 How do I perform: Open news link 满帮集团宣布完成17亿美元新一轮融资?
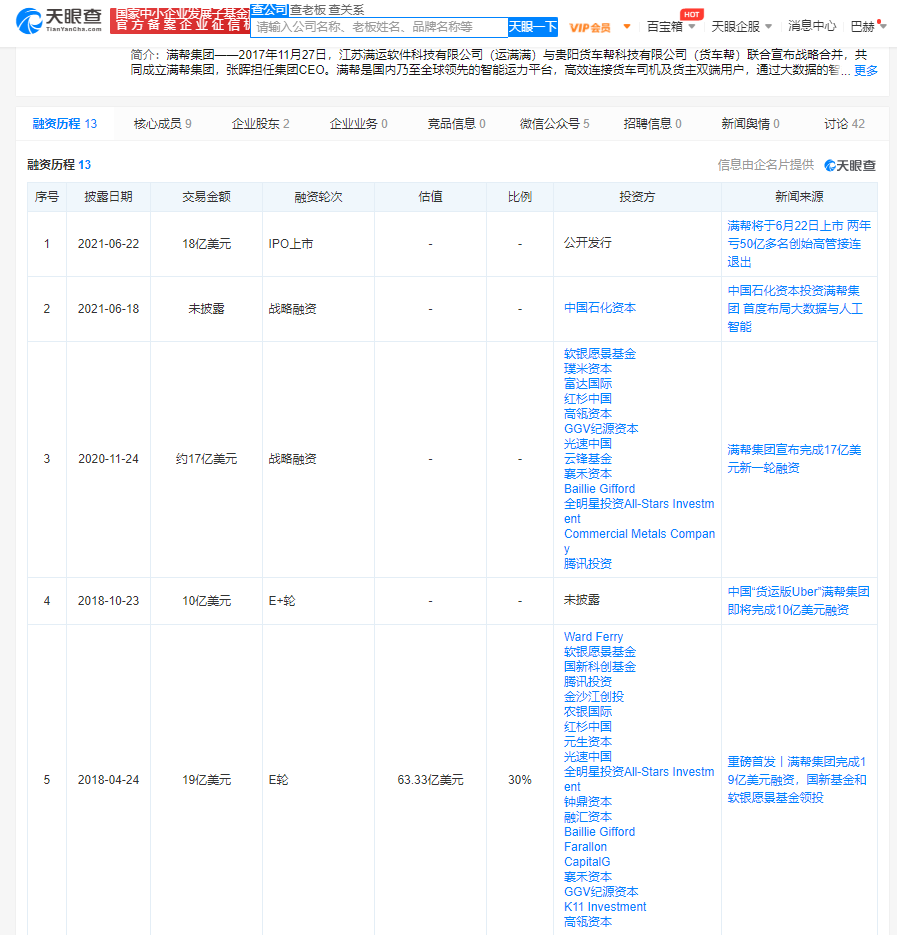(x=794, y=459)
